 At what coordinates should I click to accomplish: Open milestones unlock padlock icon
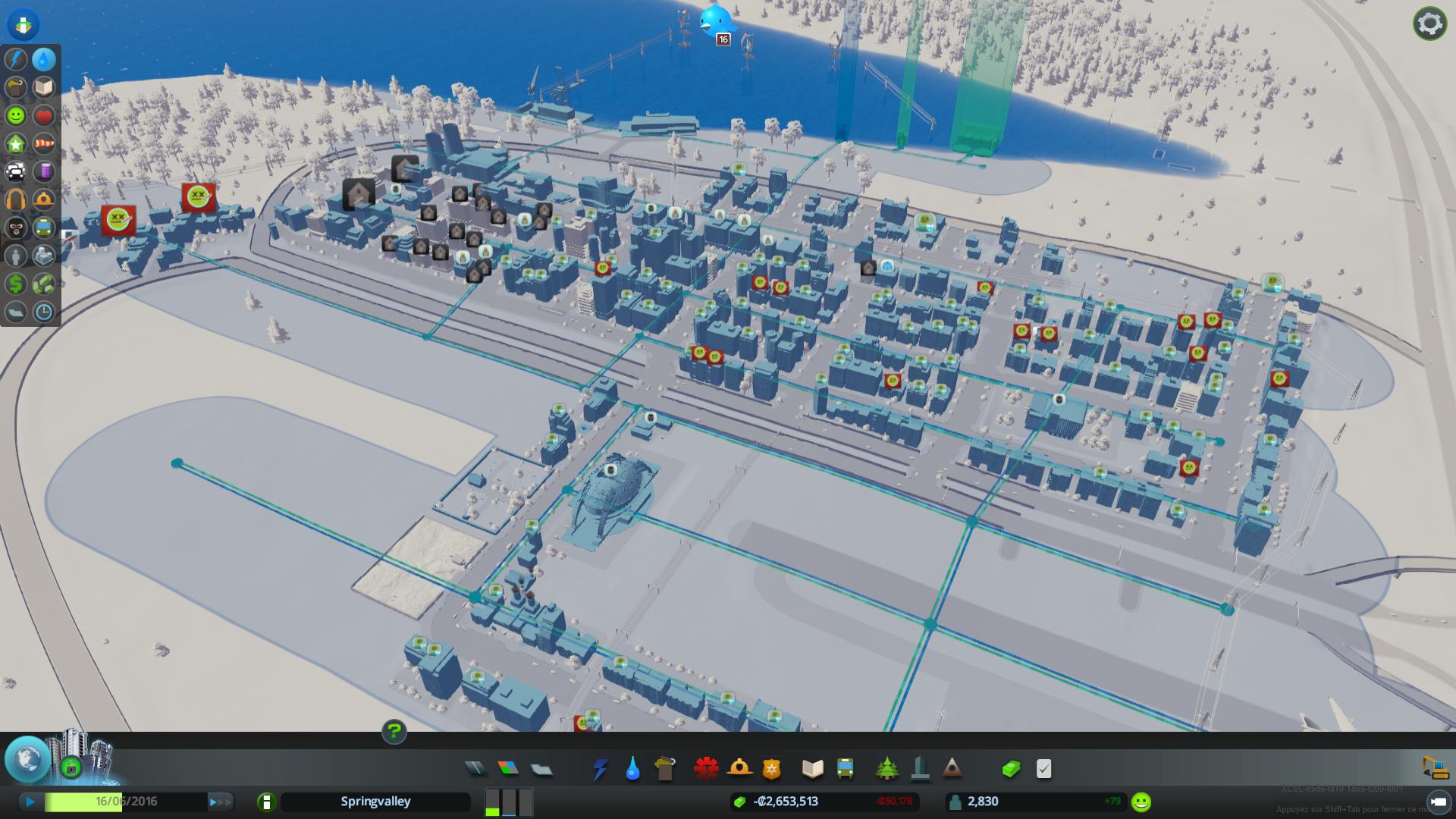71,767
